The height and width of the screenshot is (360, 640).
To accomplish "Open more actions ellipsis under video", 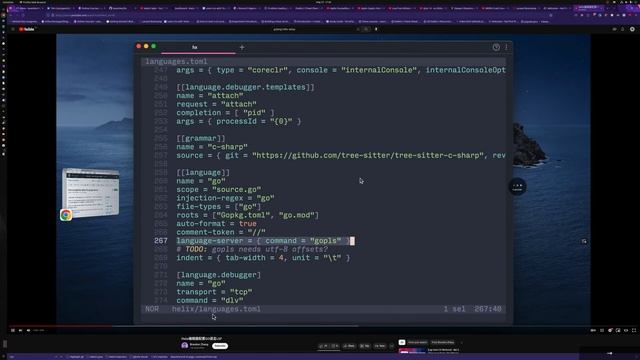I will point(391,346).
